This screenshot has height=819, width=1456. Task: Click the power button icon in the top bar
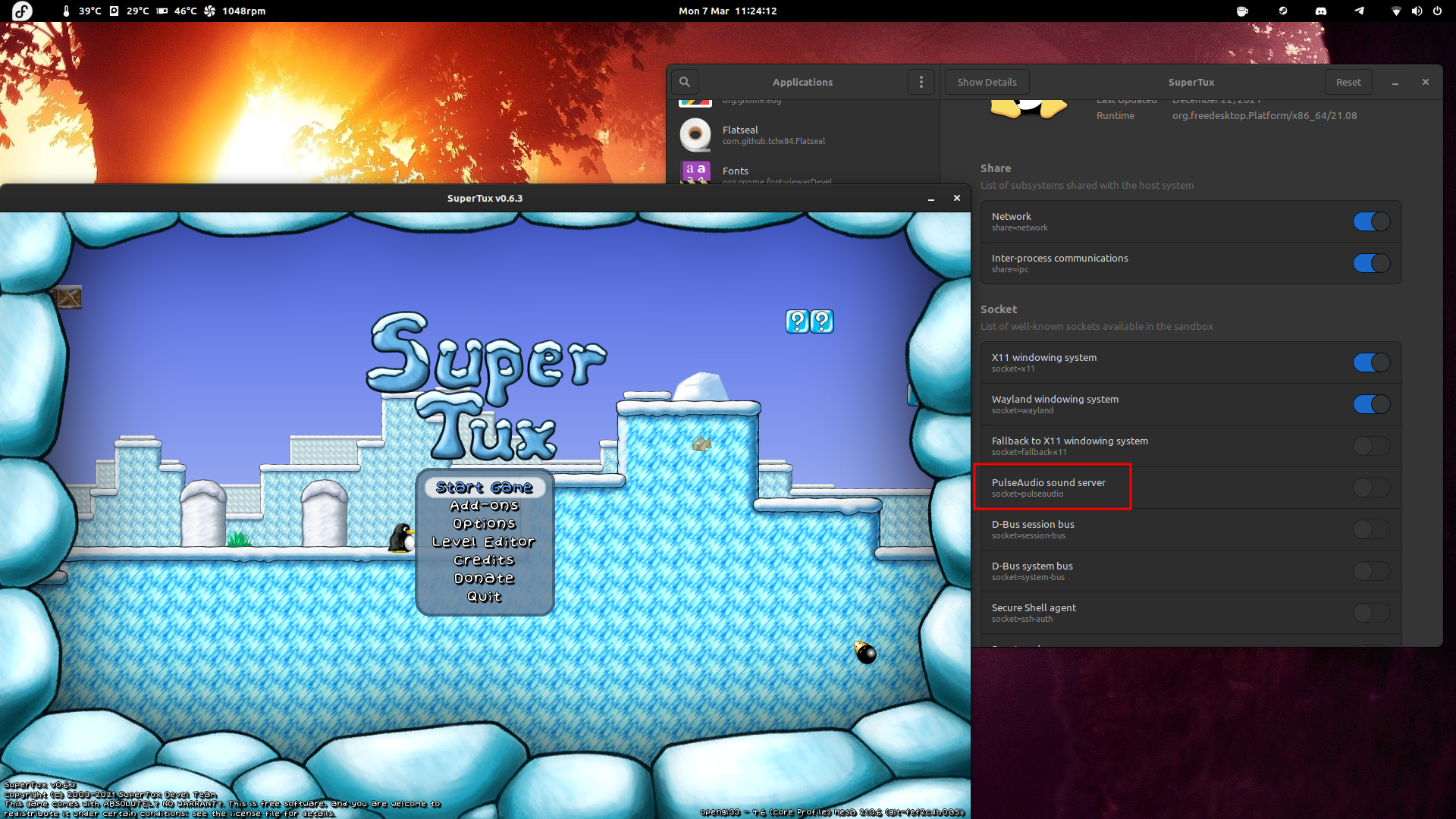1438,11
